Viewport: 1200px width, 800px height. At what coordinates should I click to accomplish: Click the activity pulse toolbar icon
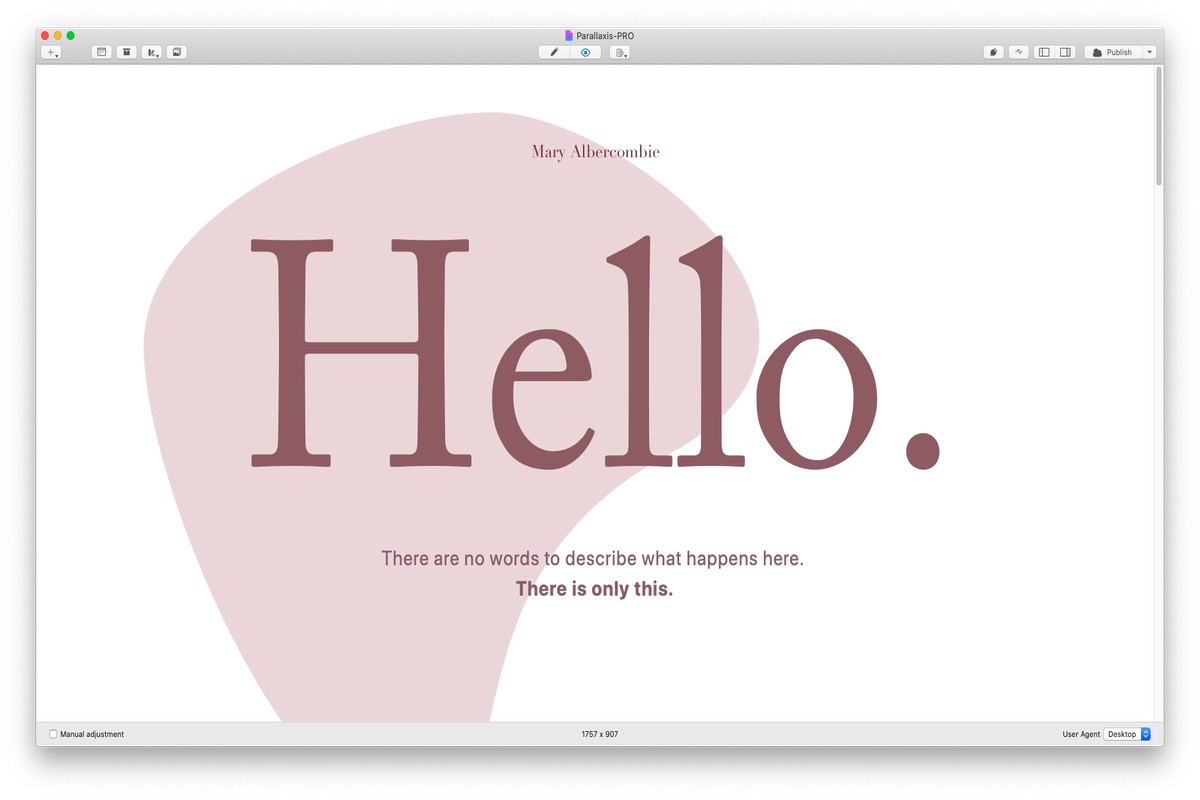[x=1018, y=52]
